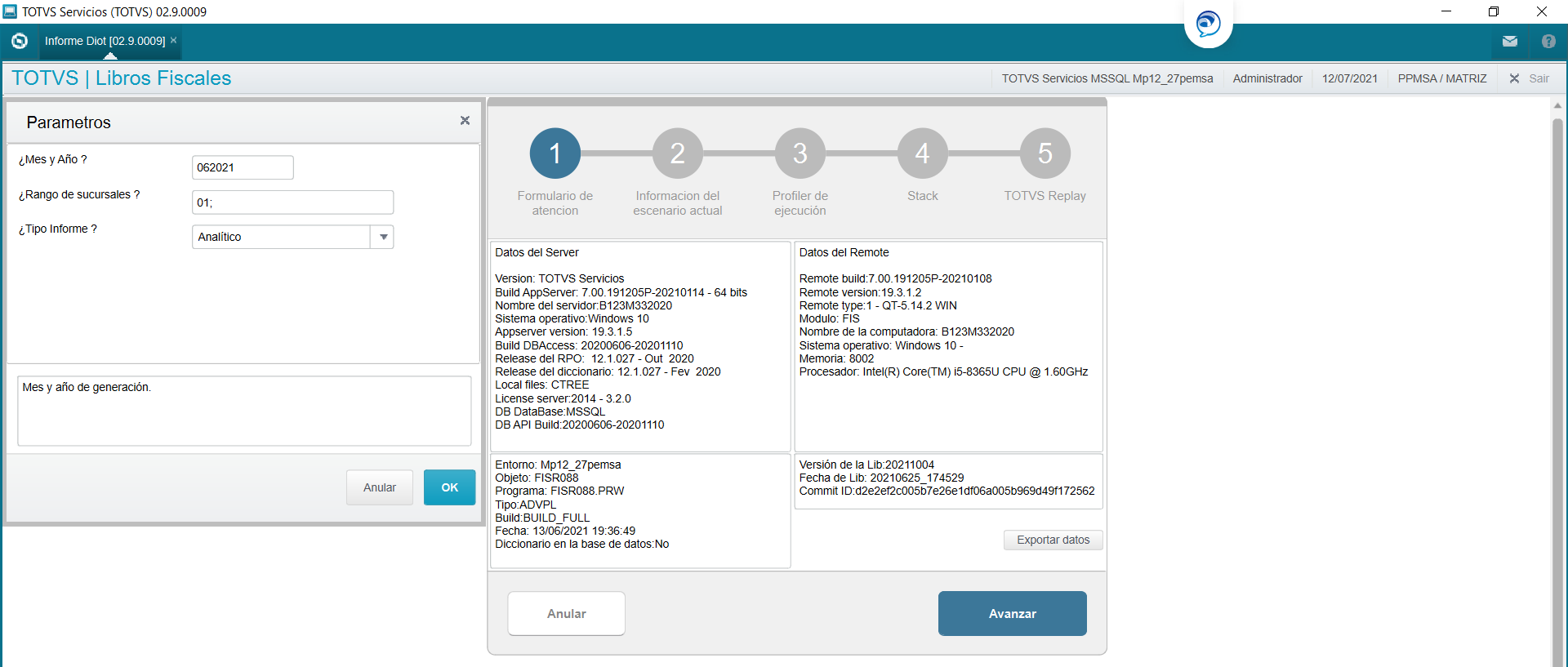Screen dimensions: 1568x667
Task: Click the Exportar datos button
Action: [1053, 540]
